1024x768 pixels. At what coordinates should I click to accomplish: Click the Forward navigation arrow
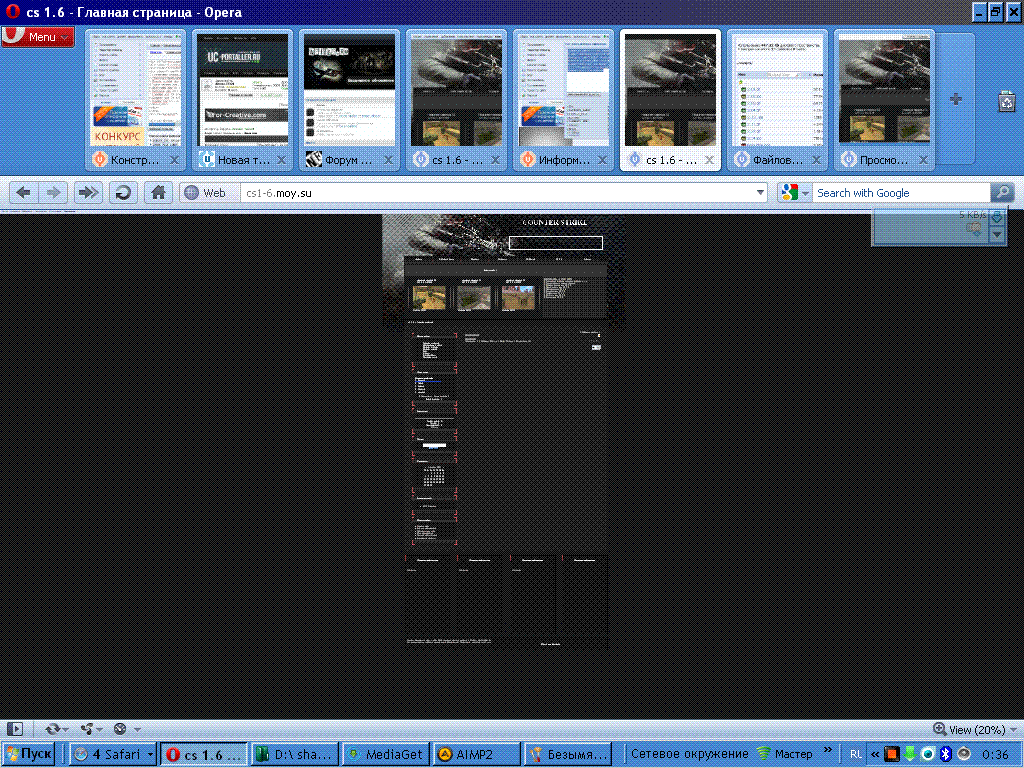(54, 193)
